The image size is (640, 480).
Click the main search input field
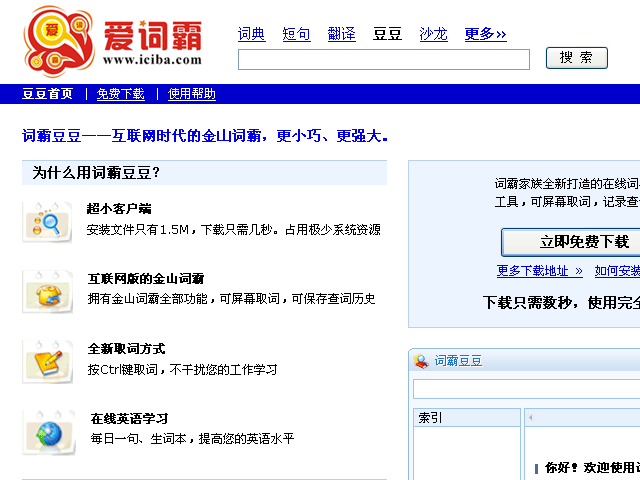coord(384,60)
